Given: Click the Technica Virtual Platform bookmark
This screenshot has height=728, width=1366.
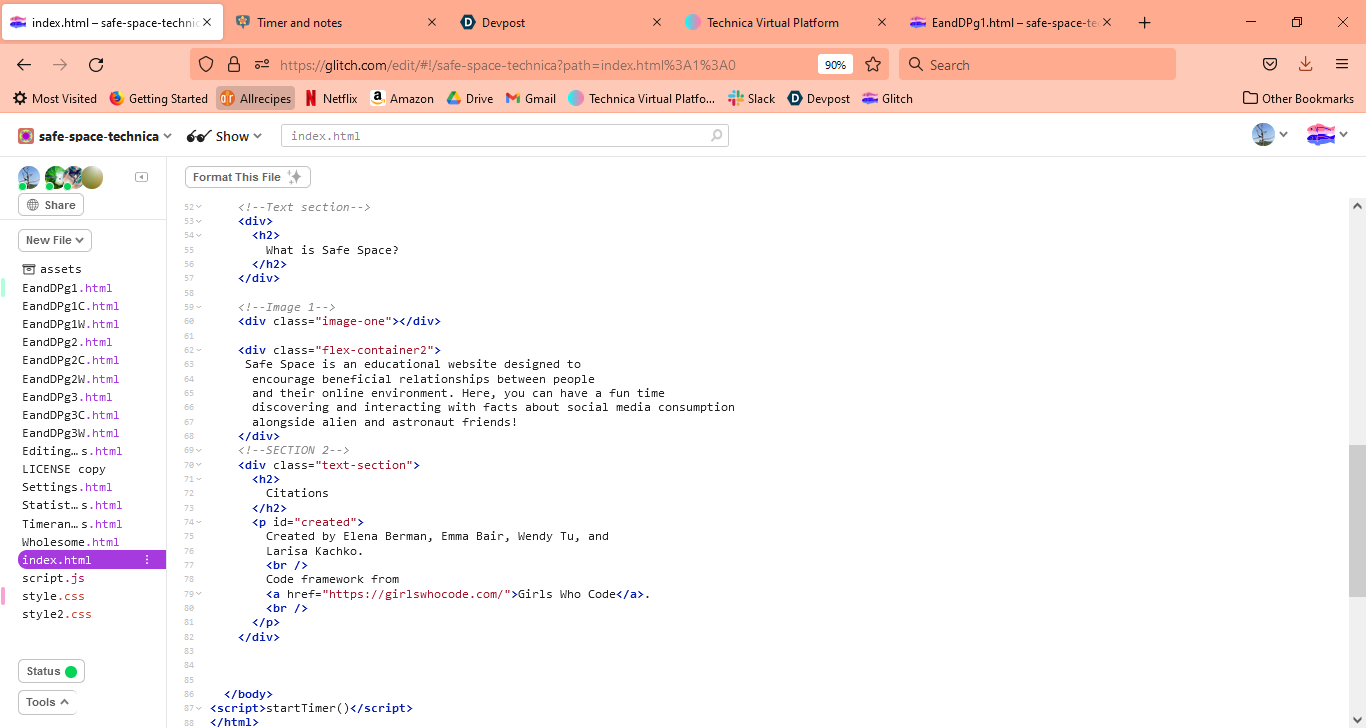Looking at the screenshot, I should [x=642, y=98].
